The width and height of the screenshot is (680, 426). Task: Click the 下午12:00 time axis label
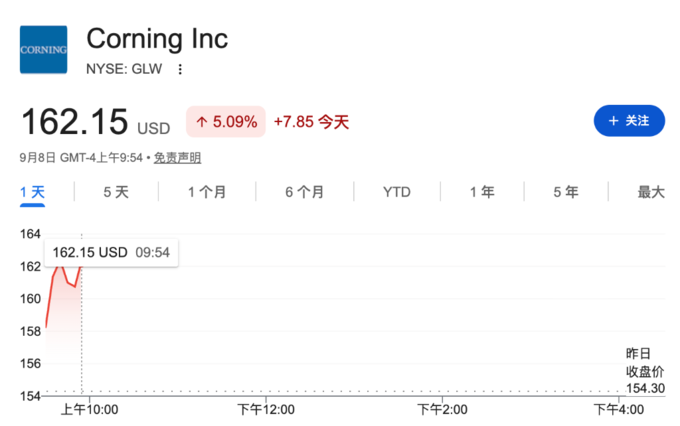tap(266, 410)
